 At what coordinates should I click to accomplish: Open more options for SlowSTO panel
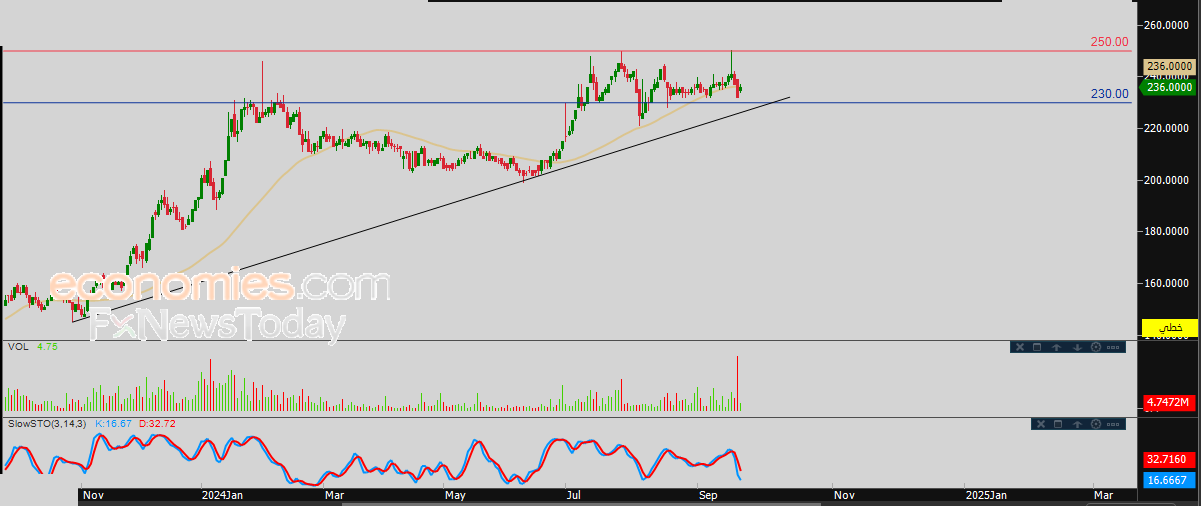(x=1113, y=424)
